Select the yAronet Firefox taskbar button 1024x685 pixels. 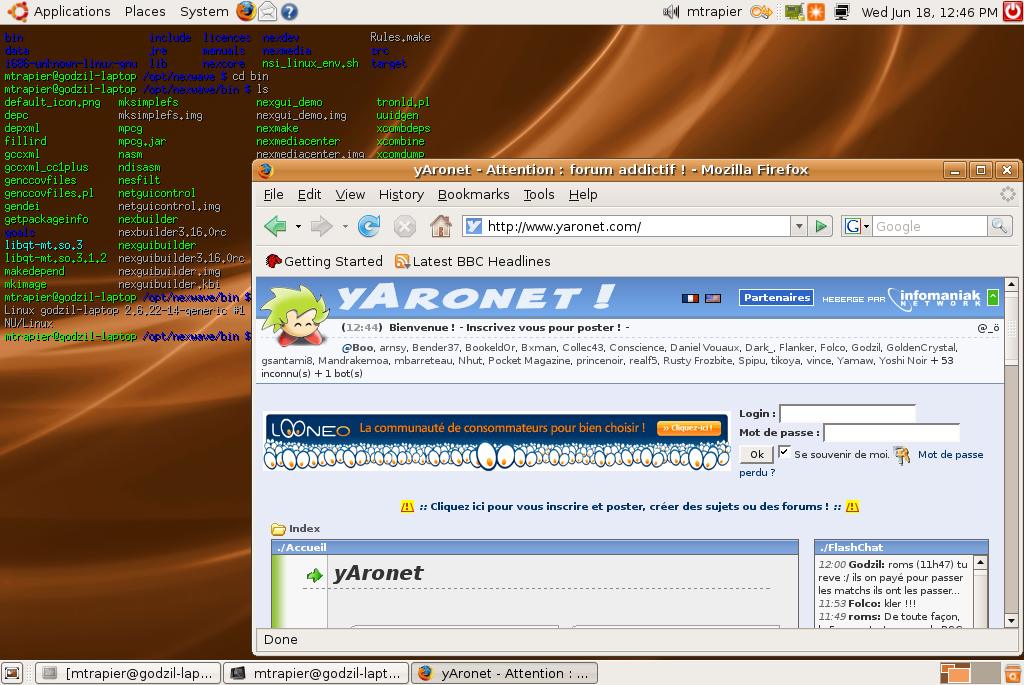pos(504,673)
